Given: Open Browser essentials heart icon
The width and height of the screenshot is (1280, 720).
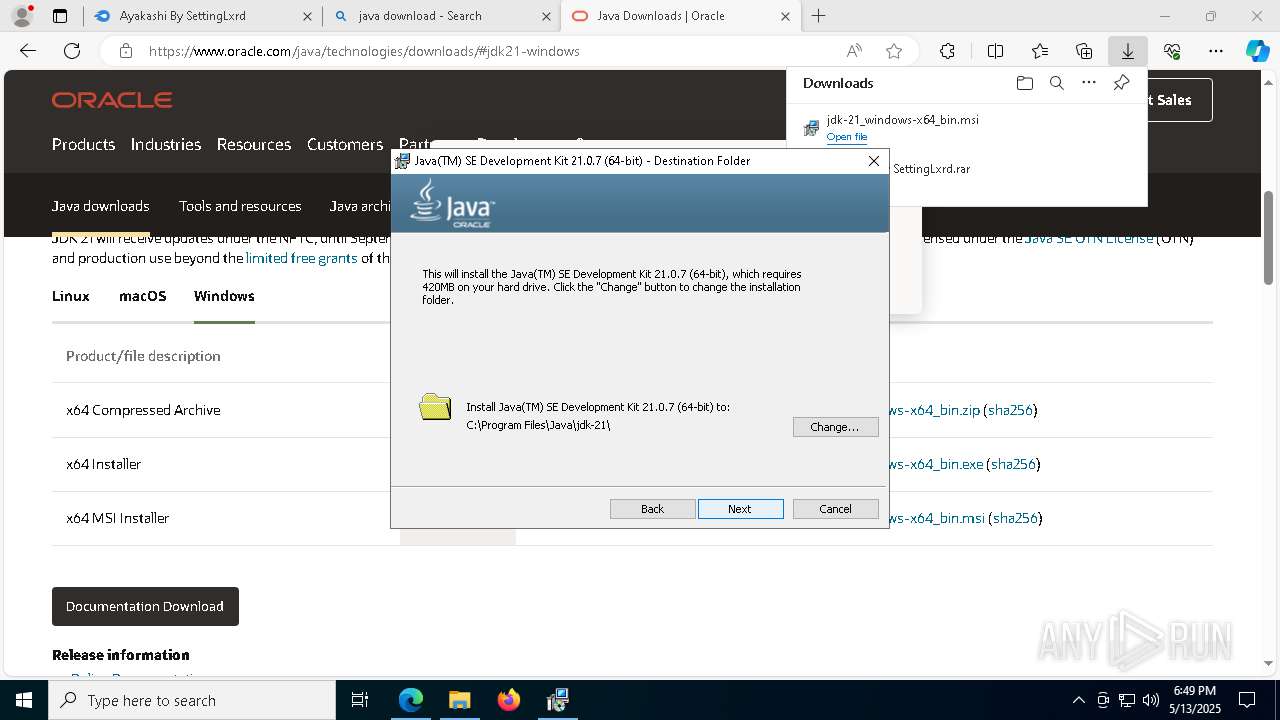Looking at the screenshot, I should tap(1172, 51).
